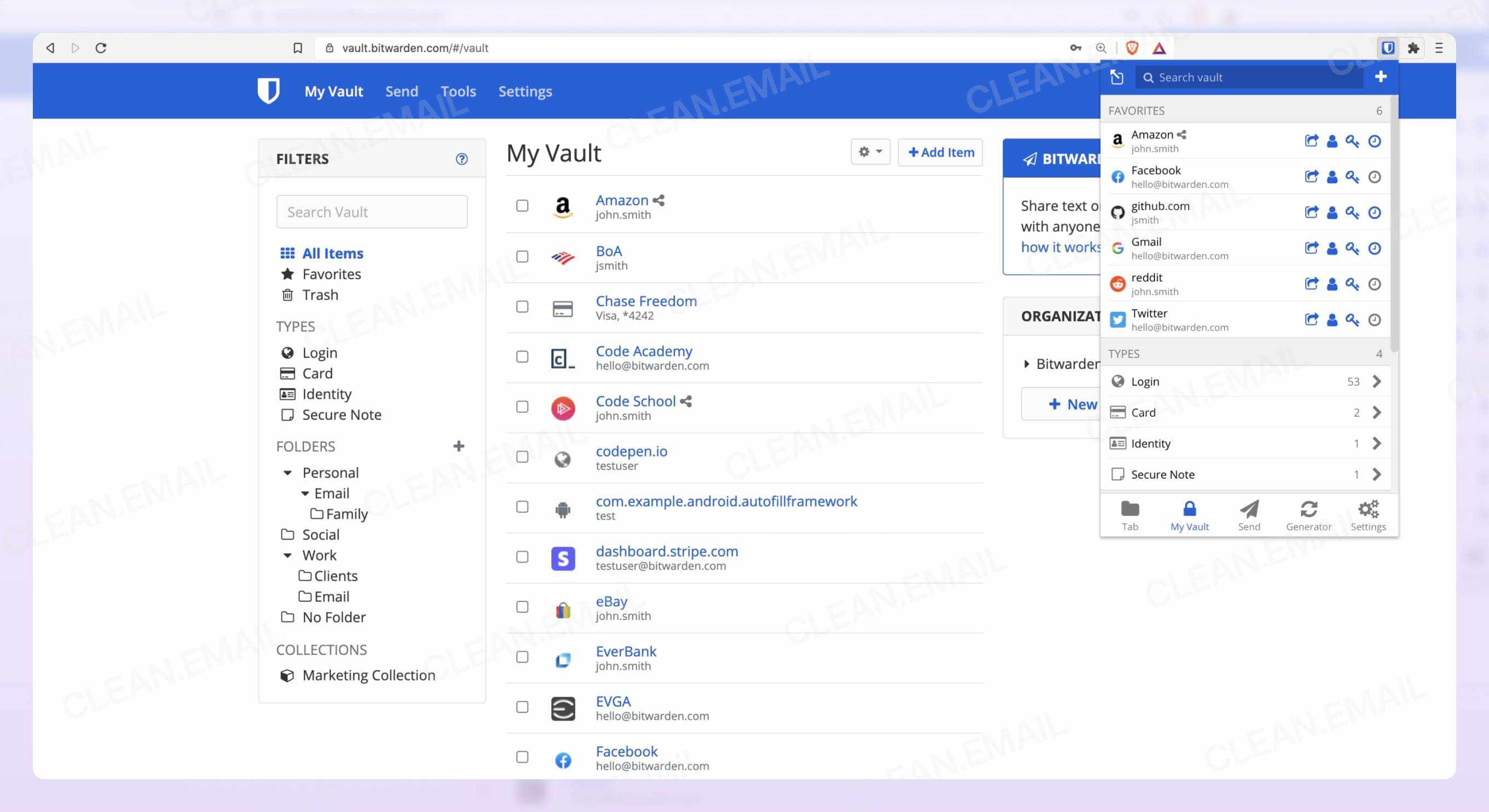Copy the Facebook username in the popup
The width and height of the screenshot is (1489, 812).
coord(1332,177)
